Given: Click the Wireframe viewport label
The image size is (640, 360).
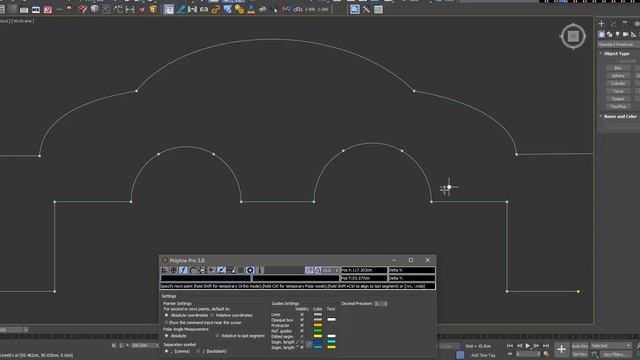Looking at the screenshot, I should [x=22, y=21].
